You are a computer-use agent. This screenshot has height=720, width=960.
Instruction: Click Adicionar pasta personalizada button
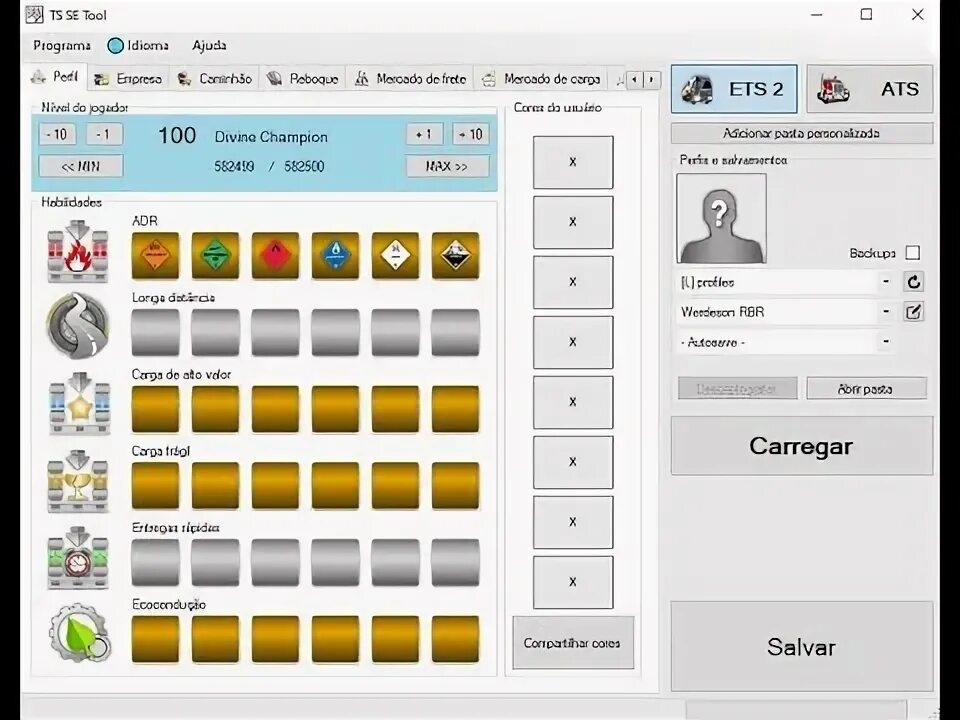pos(802,133)
